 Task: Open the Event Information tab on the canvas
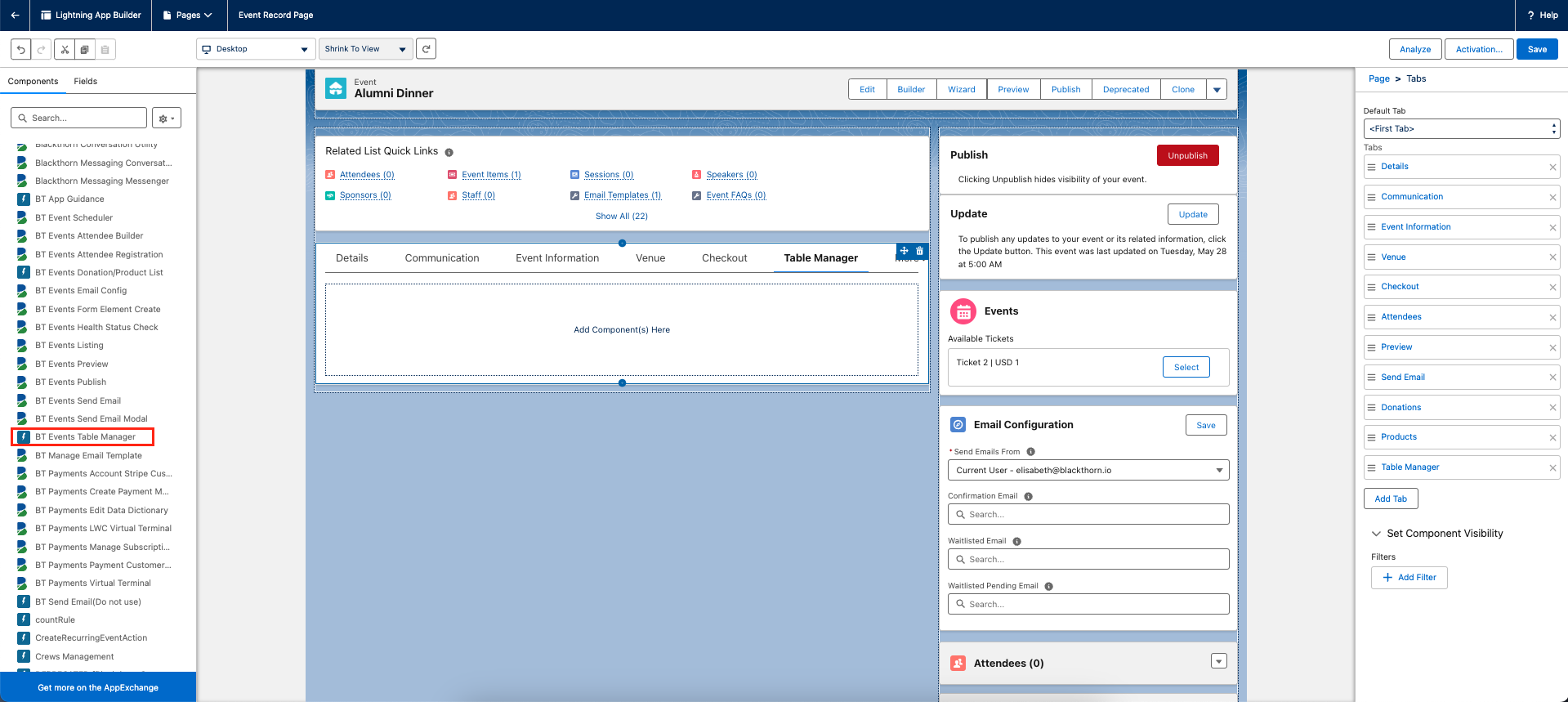[x=557, y=258]
